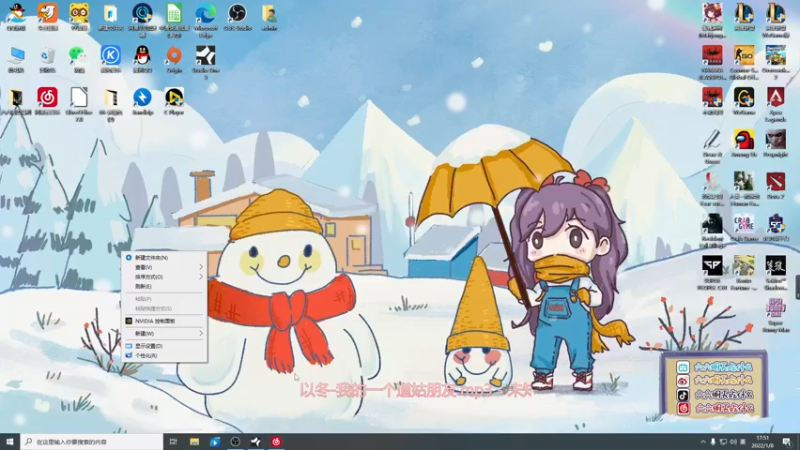Open the taskbar clock and date
The height and width of the screenshot is (450, 800).
tap(762, 442)
